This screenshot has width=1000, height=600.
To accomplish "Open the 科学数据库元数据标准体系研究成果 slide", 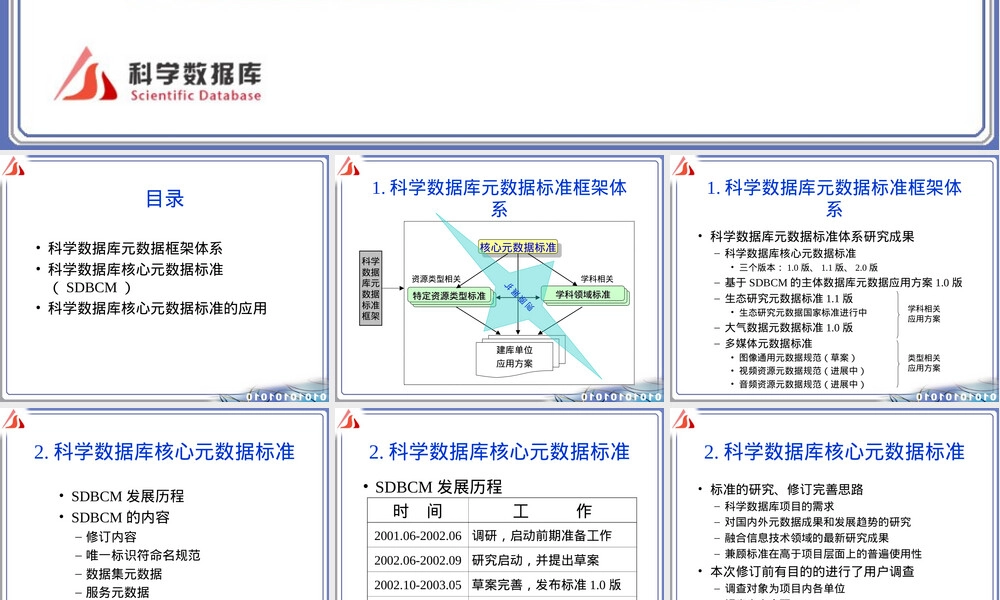I will coord(834,277).
